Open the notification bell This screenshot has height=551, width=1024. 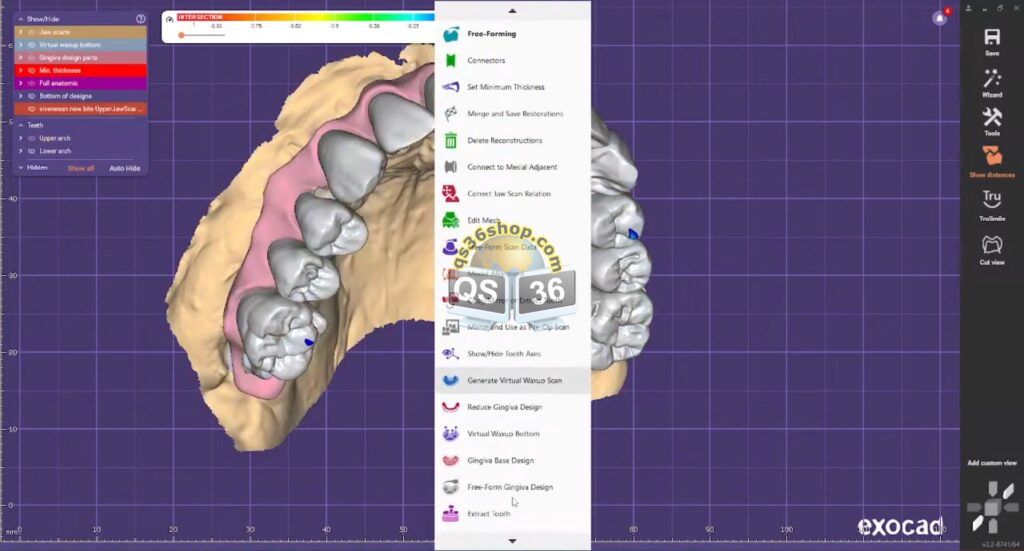940,18
